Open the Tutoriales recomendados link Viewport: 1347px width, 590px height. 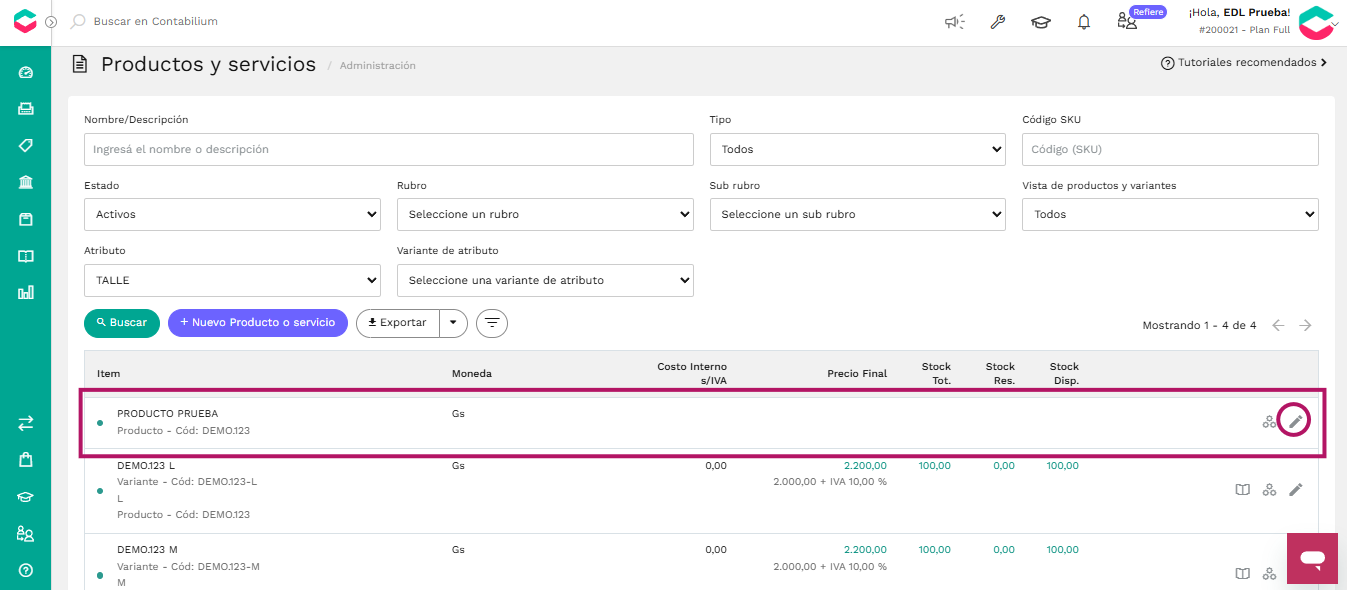click(1244, 62)
